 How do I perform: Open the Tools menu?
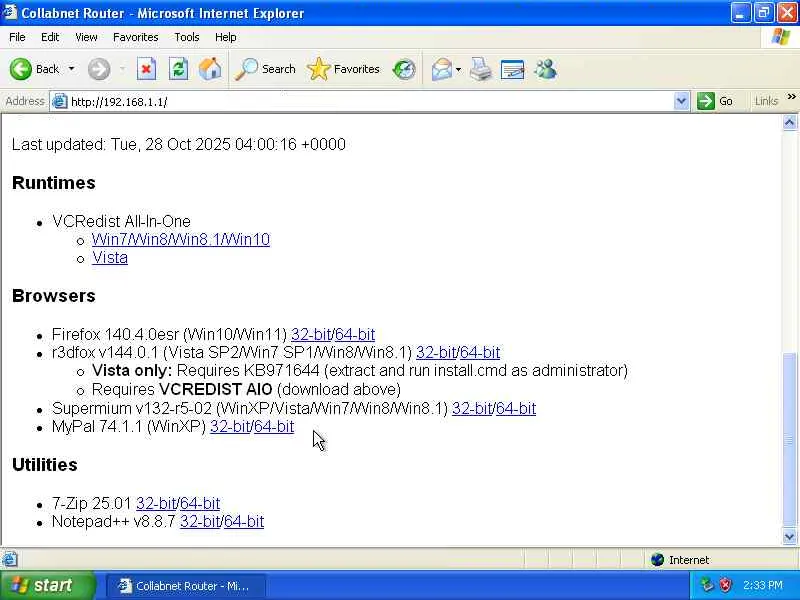pos(187,37)
